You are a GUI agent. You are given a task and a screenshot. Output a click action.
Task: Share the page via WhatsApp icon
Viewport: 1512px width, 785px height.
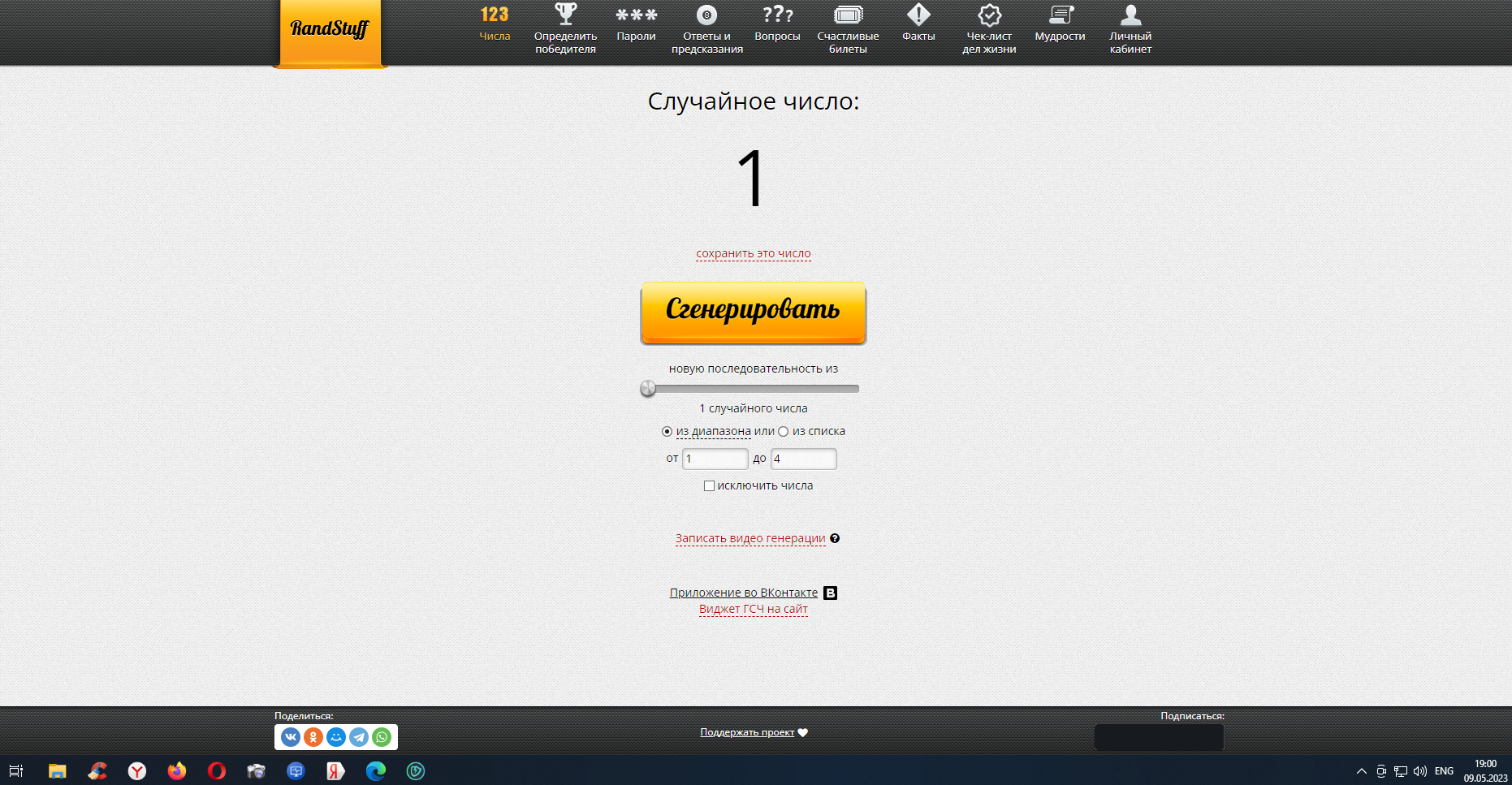tap(382, 737)
